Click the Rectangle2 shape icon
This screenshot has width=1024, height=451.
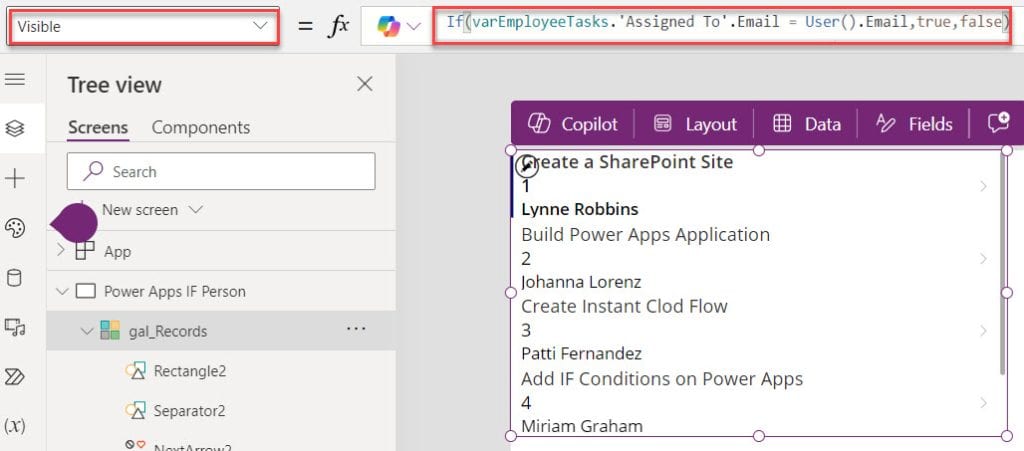pyautogui.click(x=135, y=371)
